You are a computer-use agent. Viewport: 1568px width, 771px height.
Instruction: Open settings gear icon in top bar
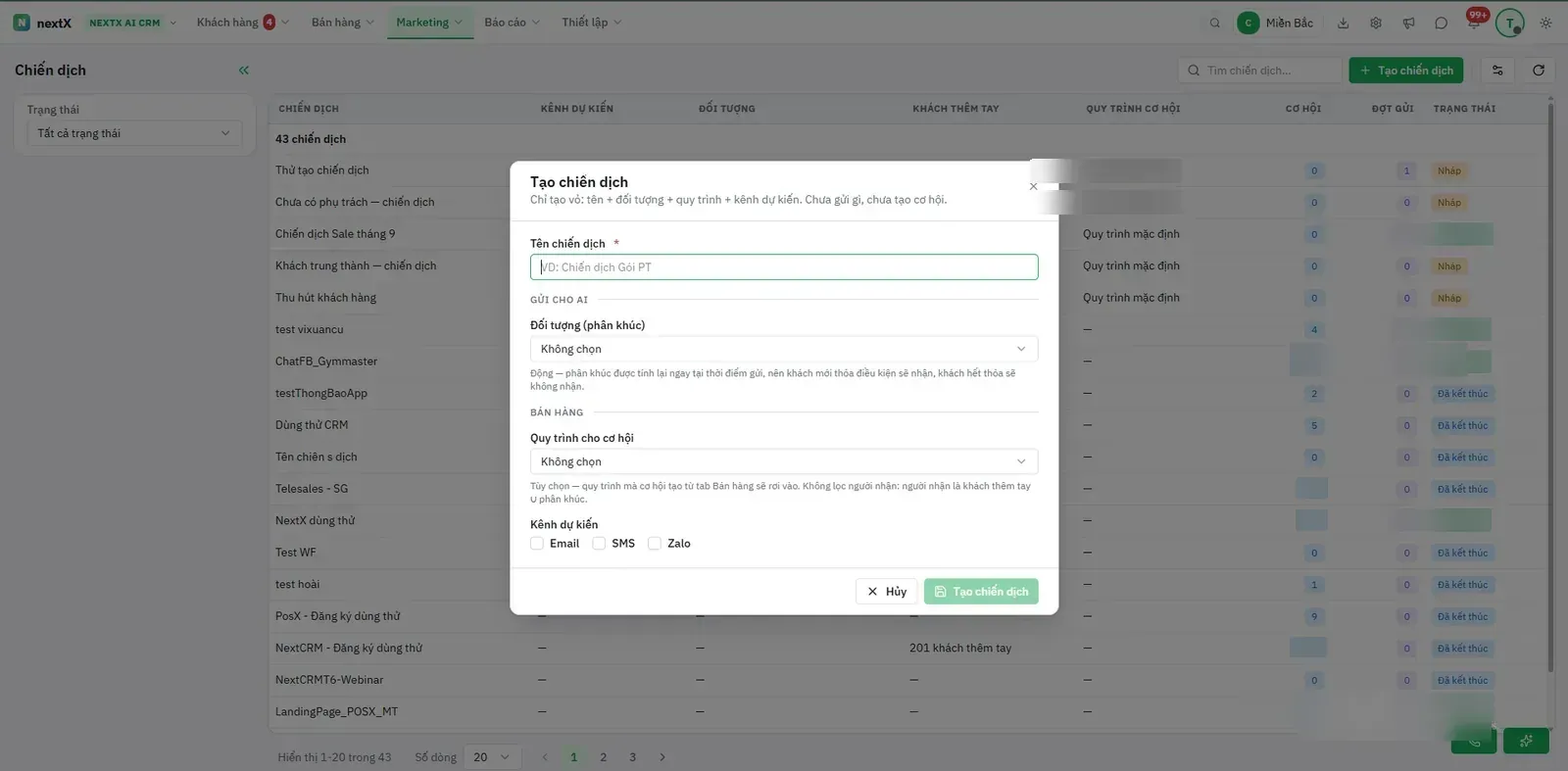[1376, 23]
